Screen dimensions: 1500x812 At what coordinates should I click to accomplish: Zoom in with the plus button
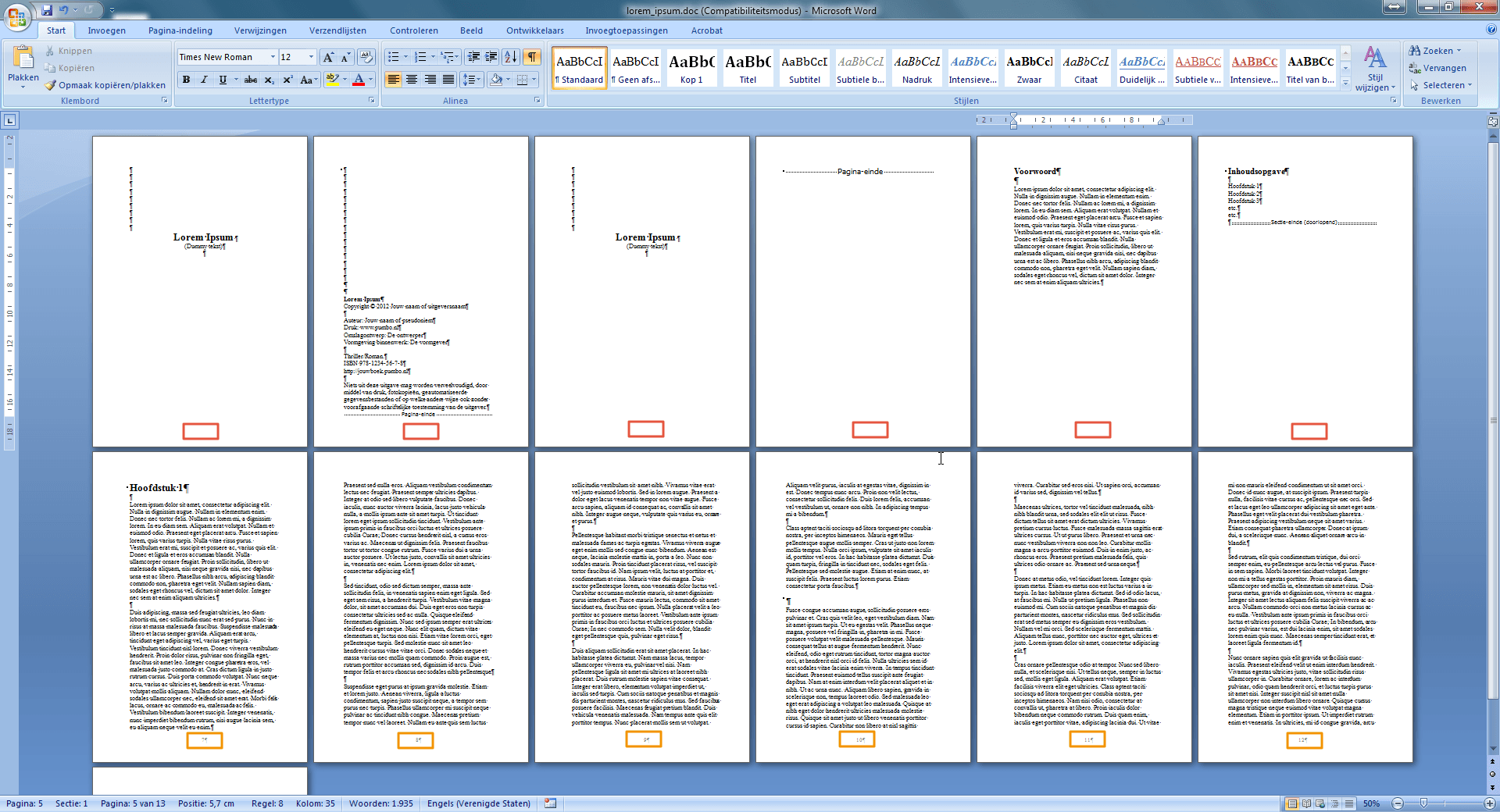1490,803
